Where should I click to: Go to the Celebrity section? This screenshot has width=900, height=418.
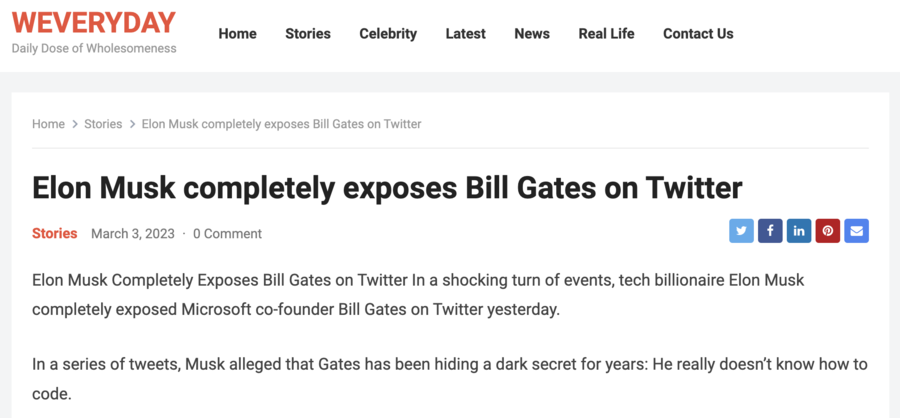[388, 34]
